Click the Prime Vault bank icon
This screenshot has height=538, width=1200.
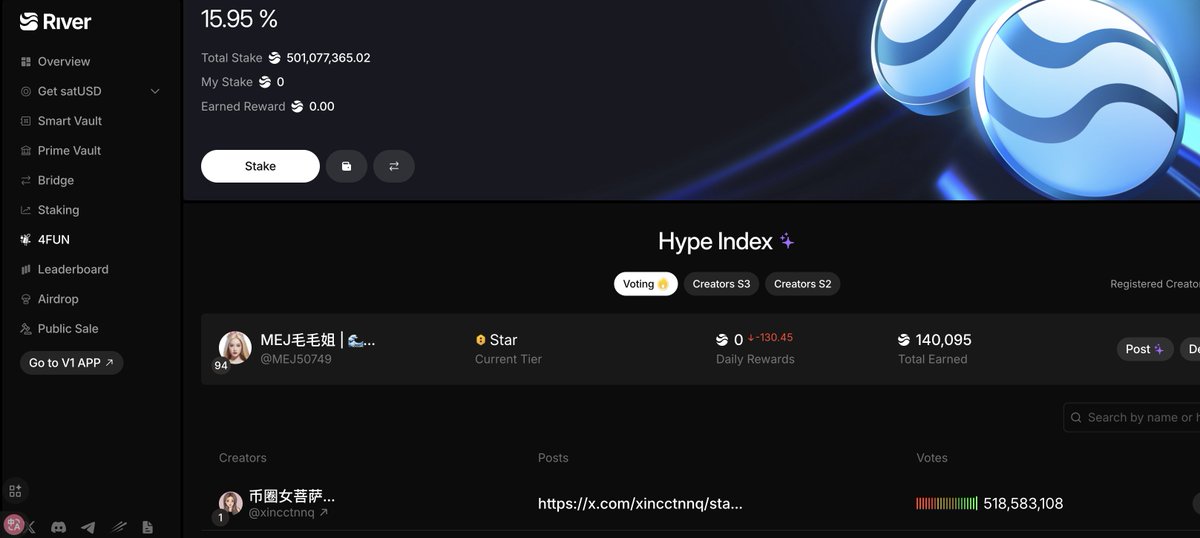pos(26,151)
